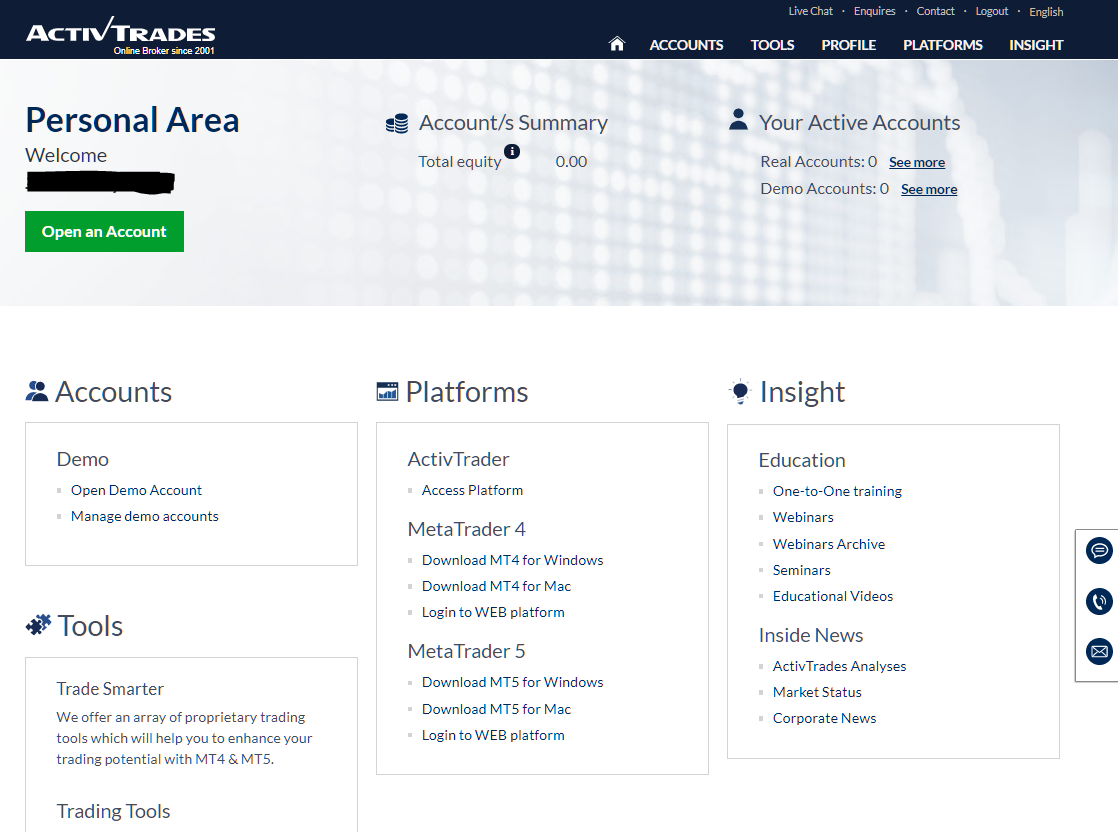Login to WEB platform under MetaTrader 4
This screenshot has height=832, width=1118.
click(493, 612)
